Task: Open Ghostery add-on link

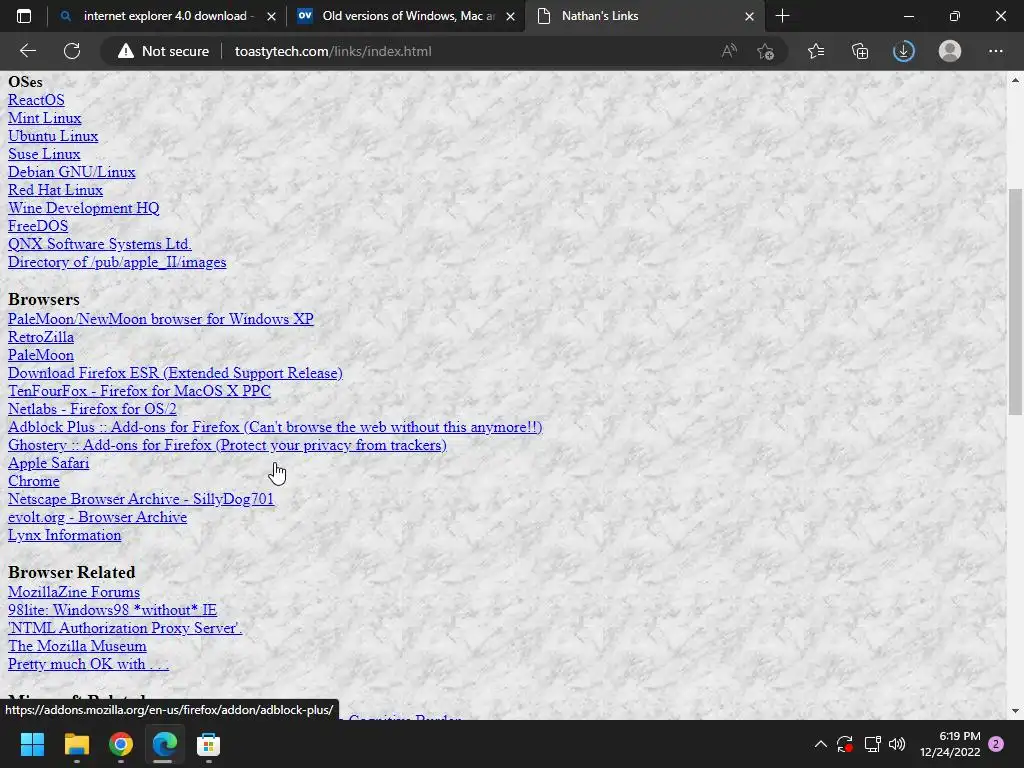Action: [x=227, y=445]
